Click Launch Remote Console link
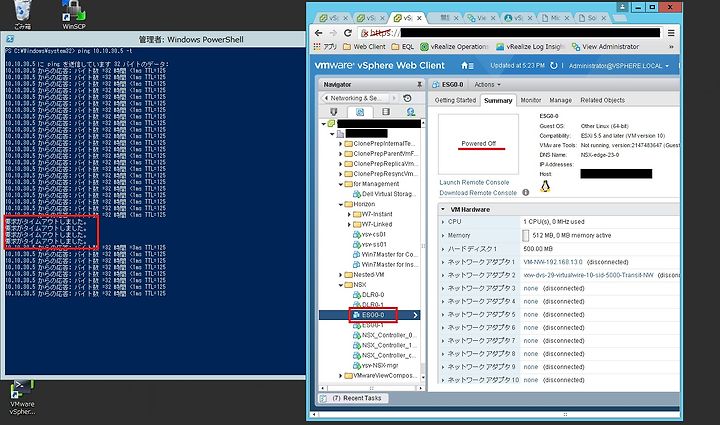720x425 pixels. tap(474, 182)
